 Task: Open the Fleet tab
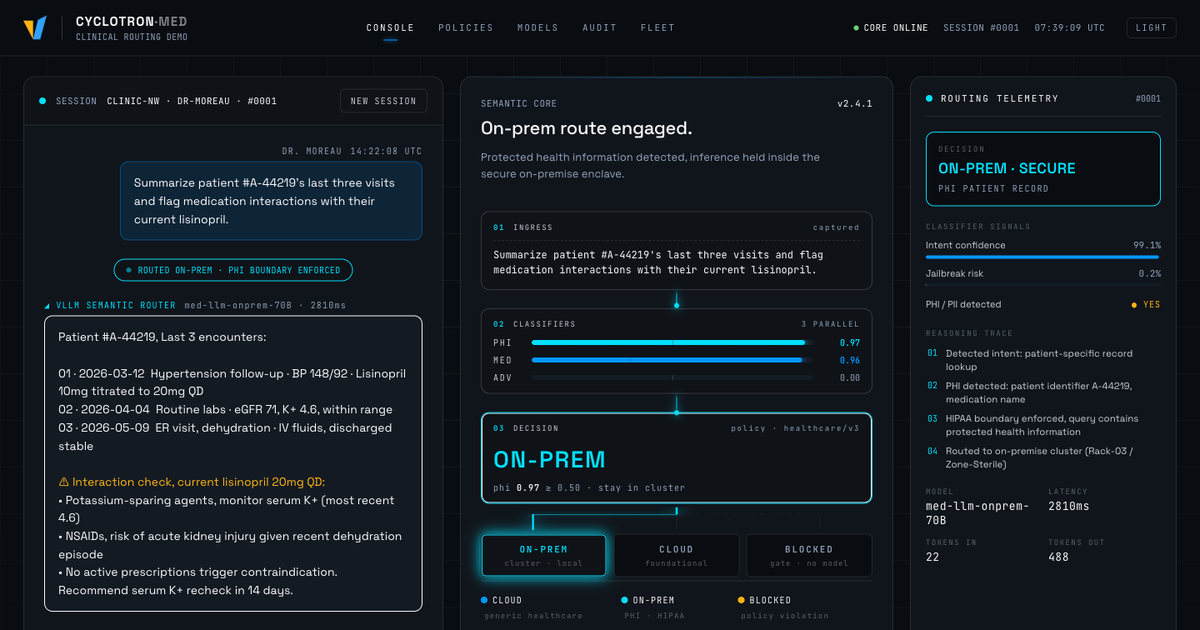658,28
